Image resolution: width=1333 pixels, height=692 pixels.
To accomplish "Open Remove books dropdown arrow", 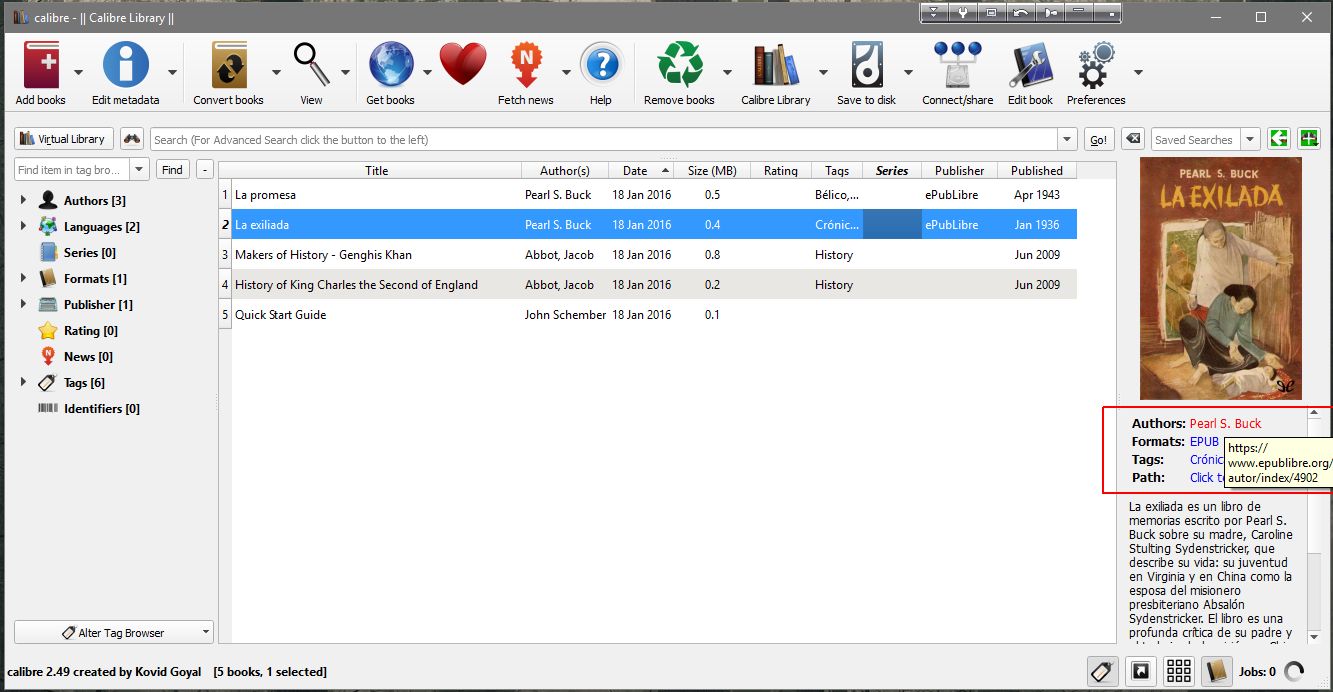I will [727, 72].
